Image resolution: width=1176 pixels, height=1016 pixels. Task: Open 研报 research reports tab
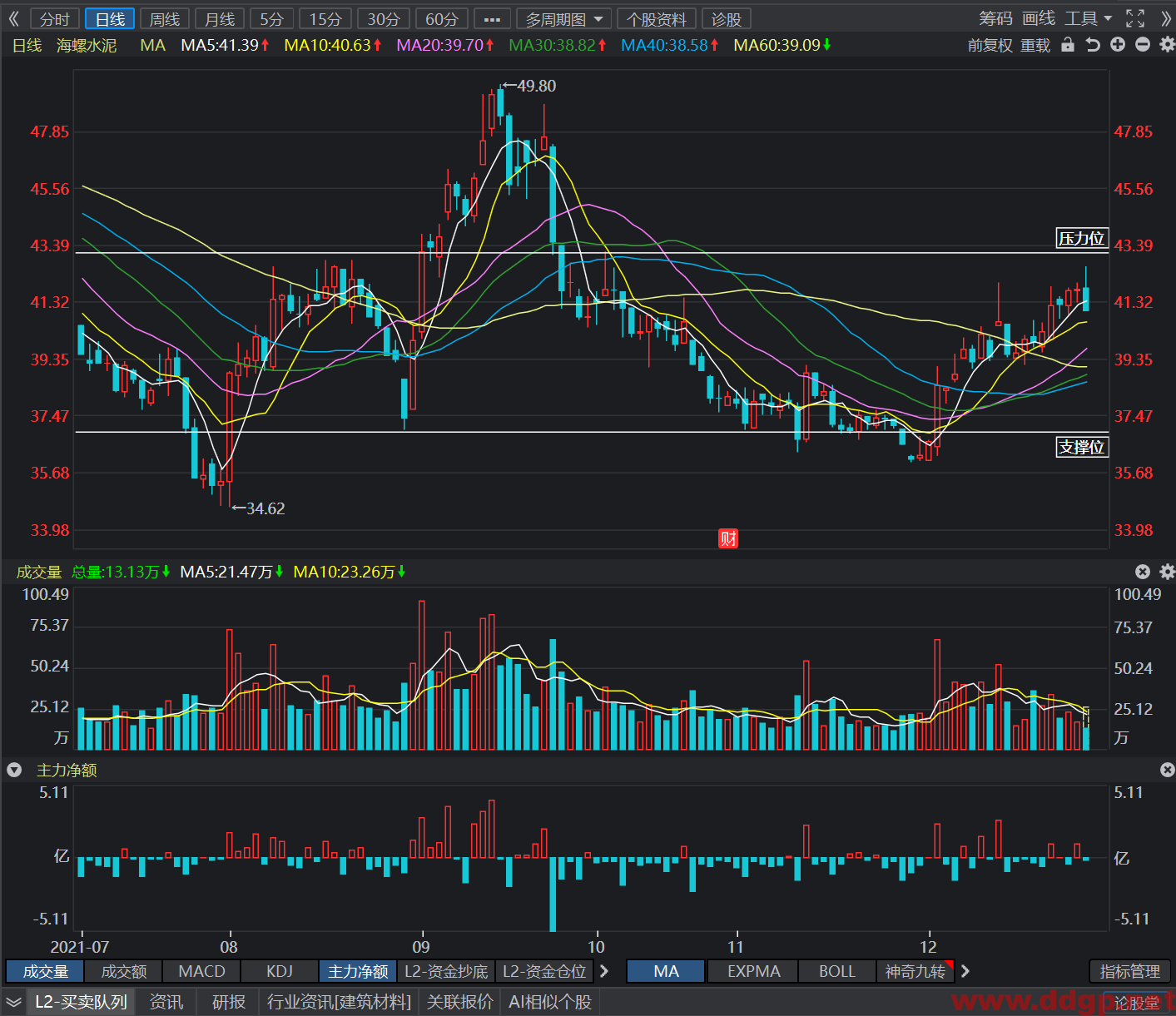(228, 1002)
